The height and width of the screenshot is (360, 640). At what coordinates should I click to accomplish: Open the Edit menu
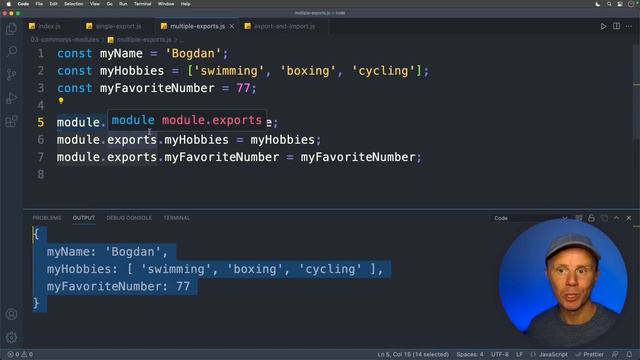[53, 4]
